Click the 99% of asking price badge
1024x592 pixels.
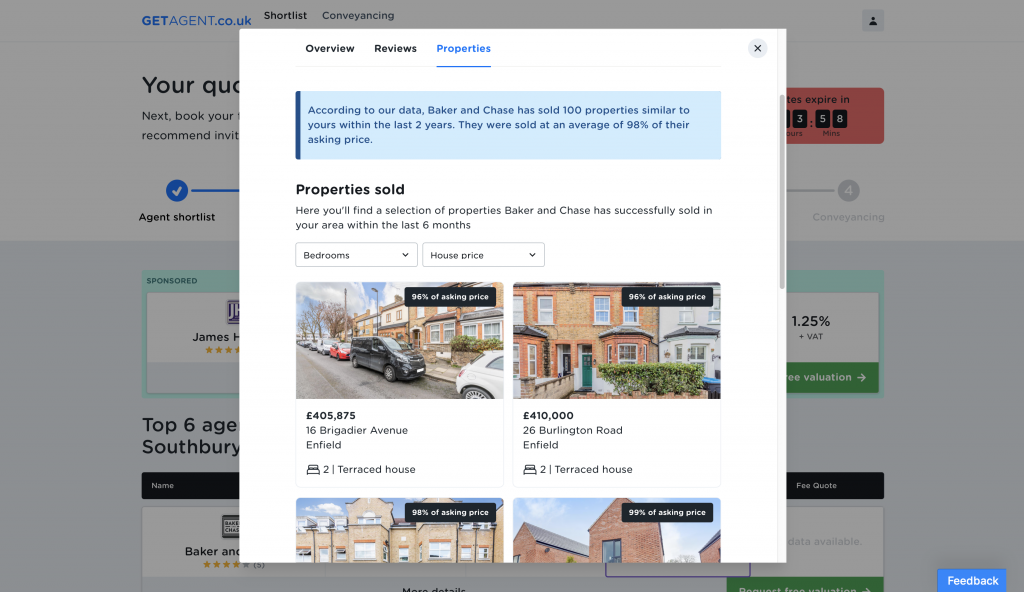(667, 513)
